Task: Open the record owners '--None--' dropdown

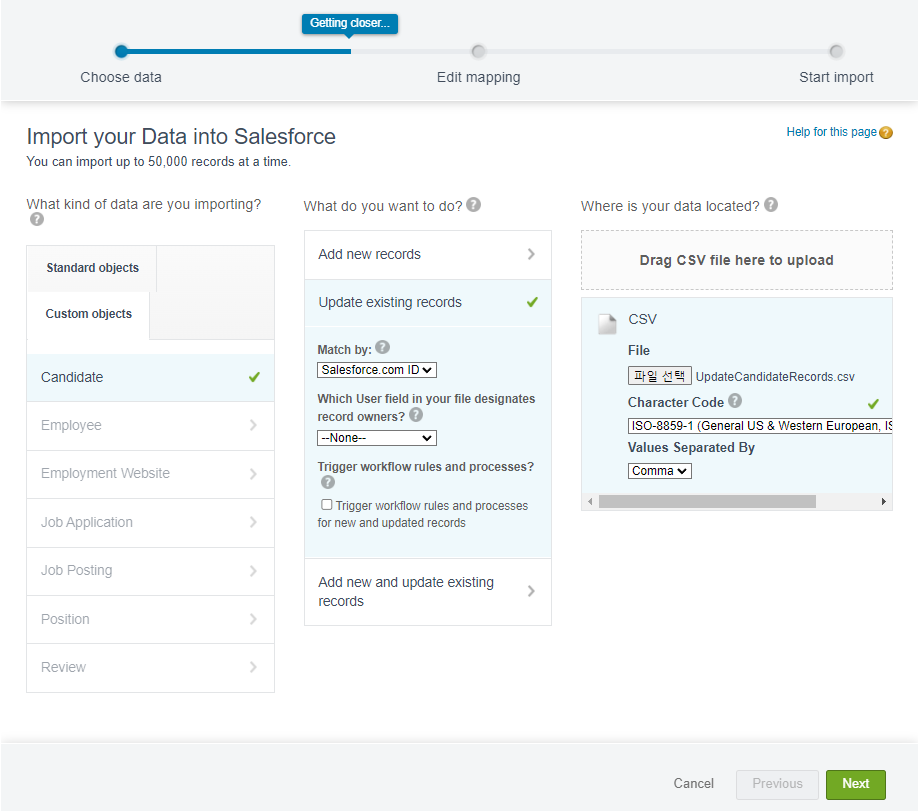Action: [x=377, y=438]
